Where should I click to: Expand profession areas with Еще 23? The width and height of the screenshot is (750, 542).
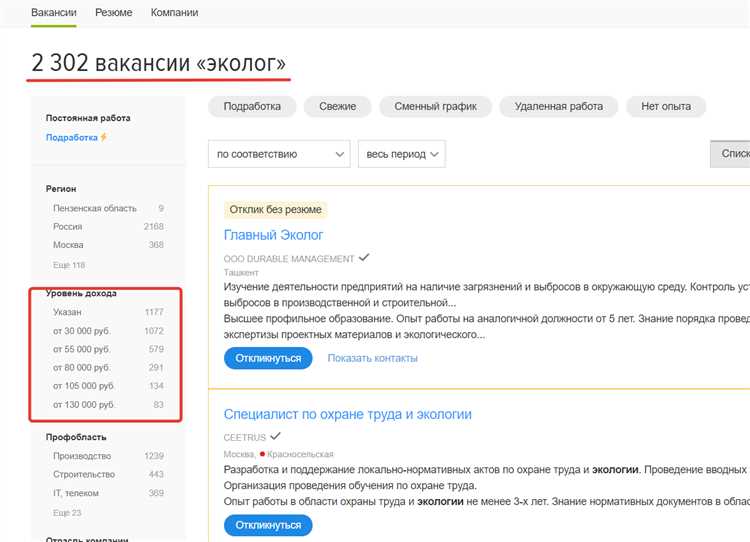pyautogui.click(x=67, y=512)
